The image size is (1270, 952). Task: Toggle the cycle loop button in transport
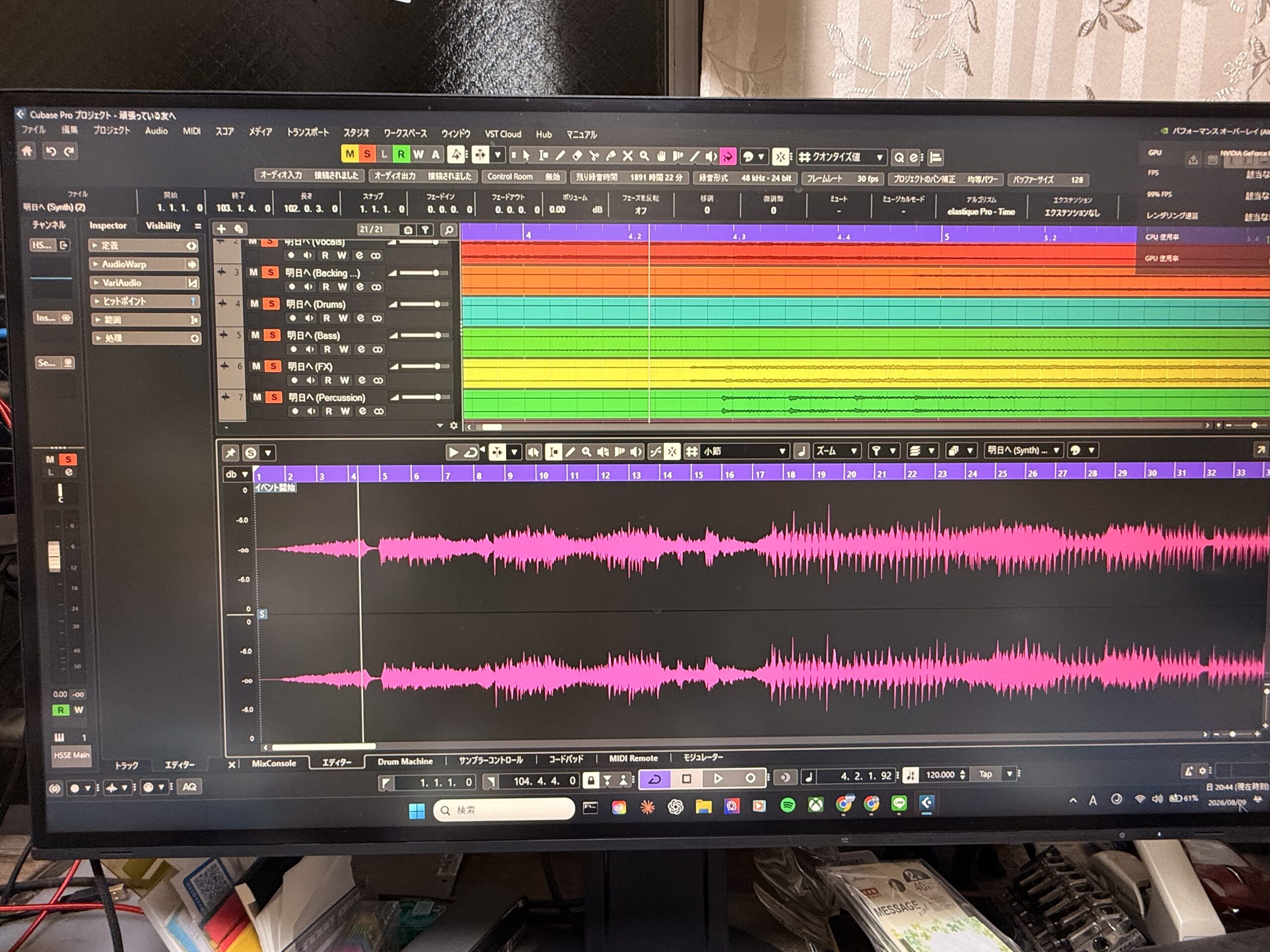tap(654, 778)
